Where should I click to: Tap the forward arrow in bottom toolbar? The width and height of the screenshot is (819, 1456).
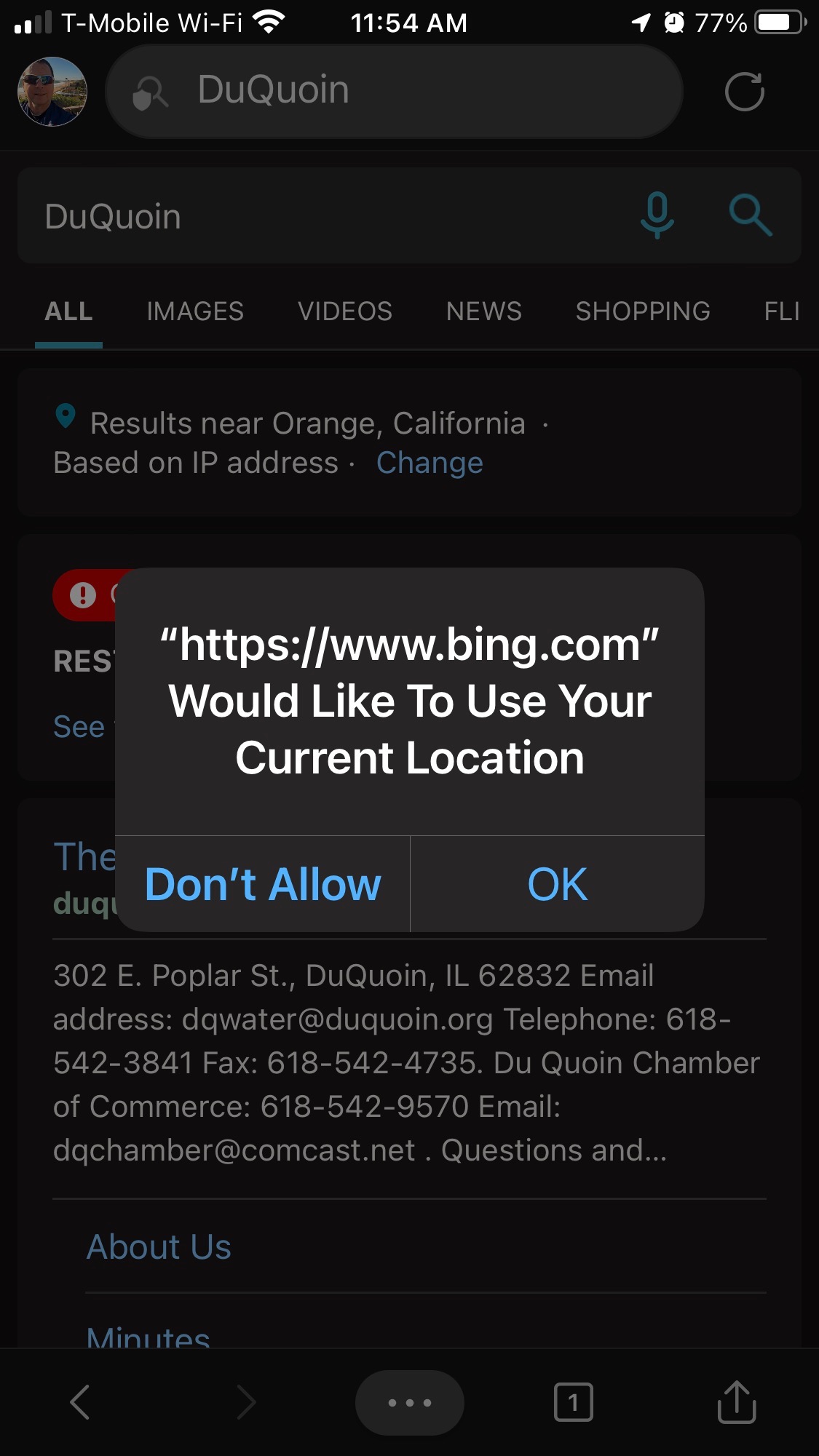coord(247,1402)
